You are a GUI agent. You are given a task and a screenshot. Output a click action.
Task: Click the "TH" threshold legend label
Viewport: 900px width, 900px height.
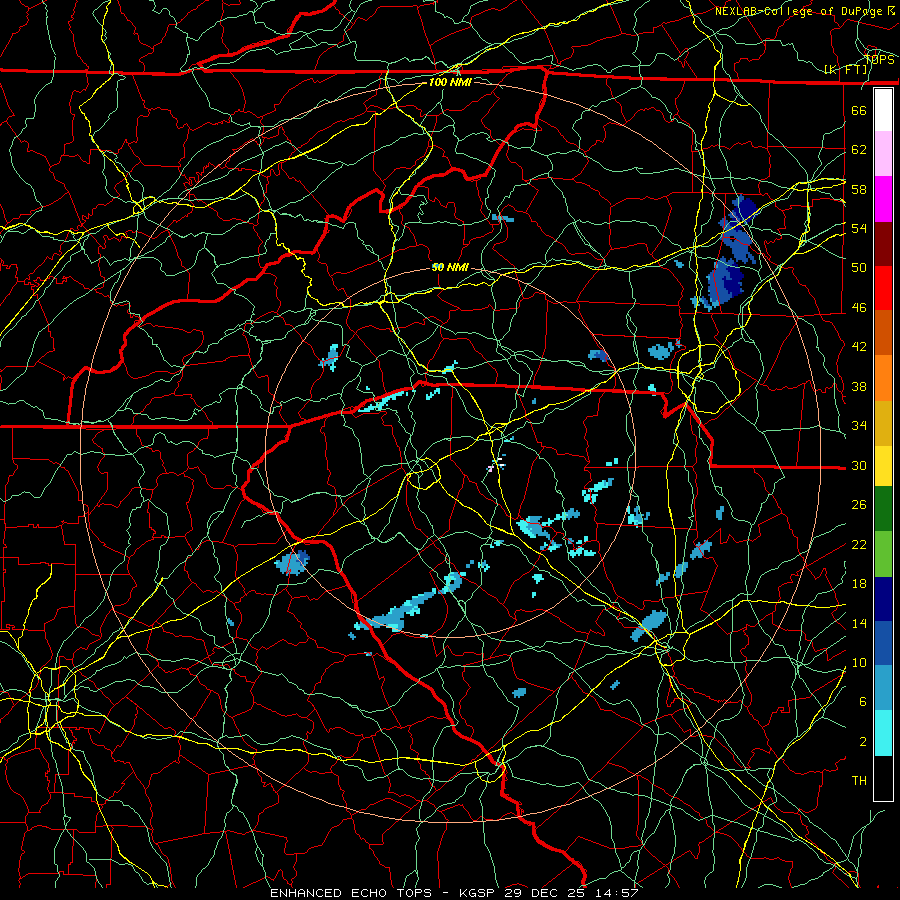859,781
